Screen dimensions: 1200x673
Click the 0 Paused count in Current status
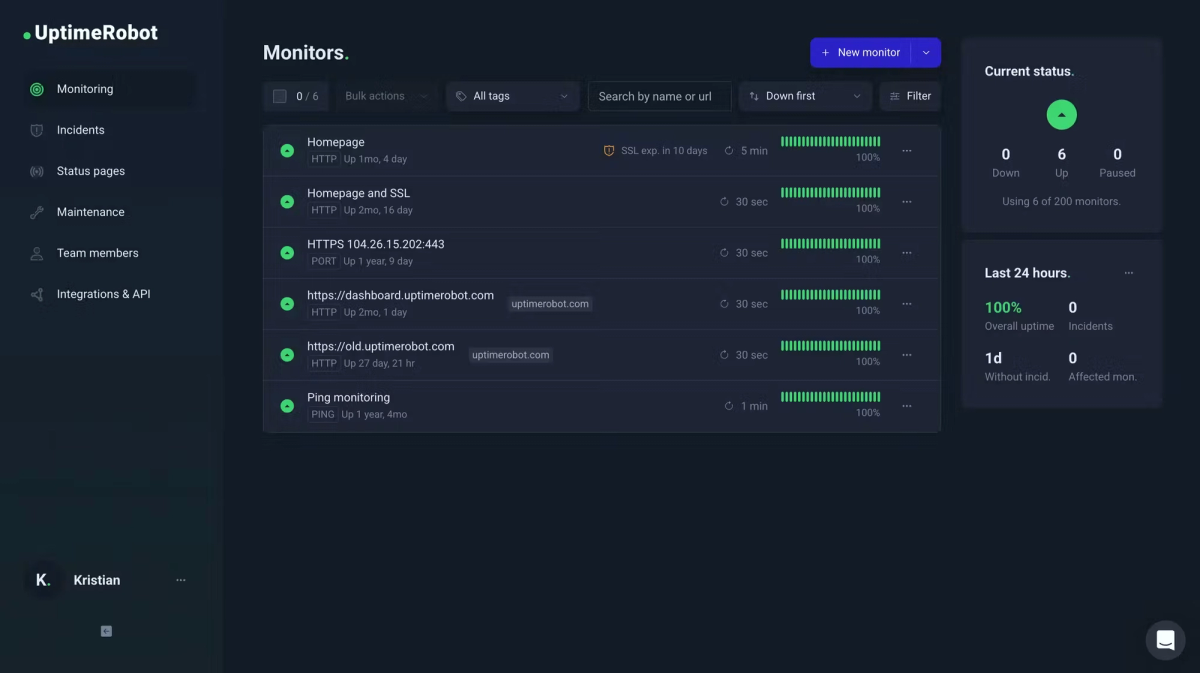click(x=1117, y=154)
